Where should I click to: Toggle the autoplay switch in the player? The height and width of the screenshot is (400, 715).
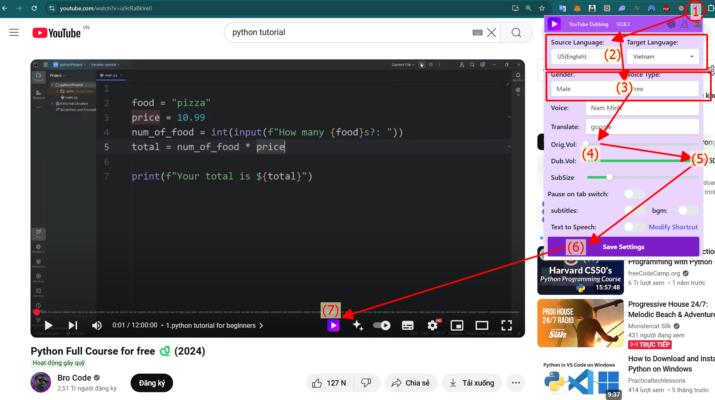382,325
